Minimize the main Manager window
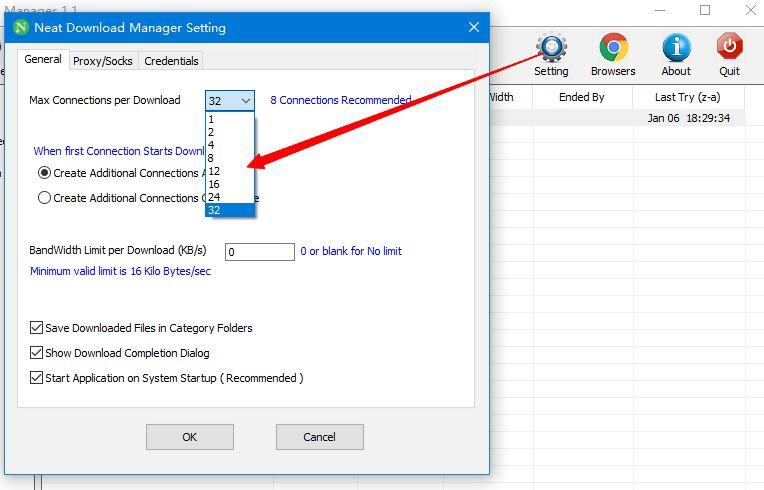The width and height of the screenshot is (764, 490). tap(660, 10)
